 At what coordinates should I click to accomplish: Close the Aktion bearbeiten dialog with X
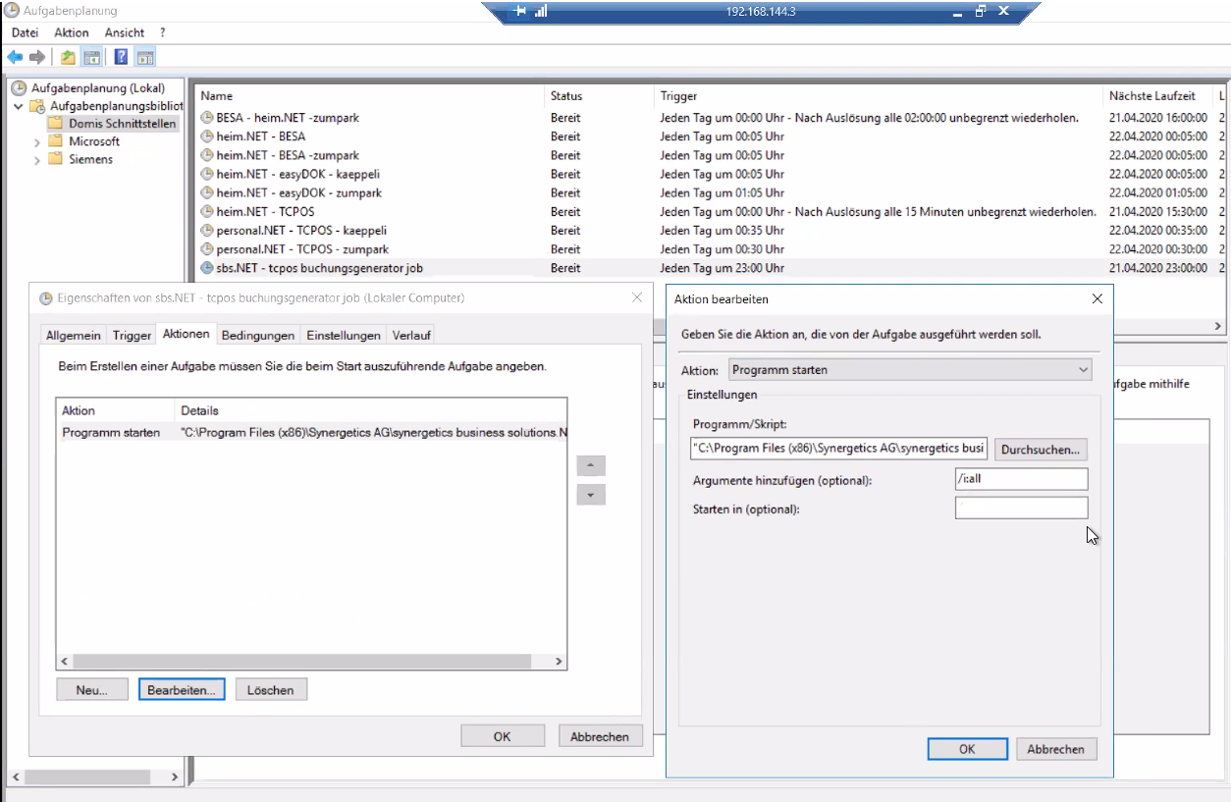tap(1097, 298)
